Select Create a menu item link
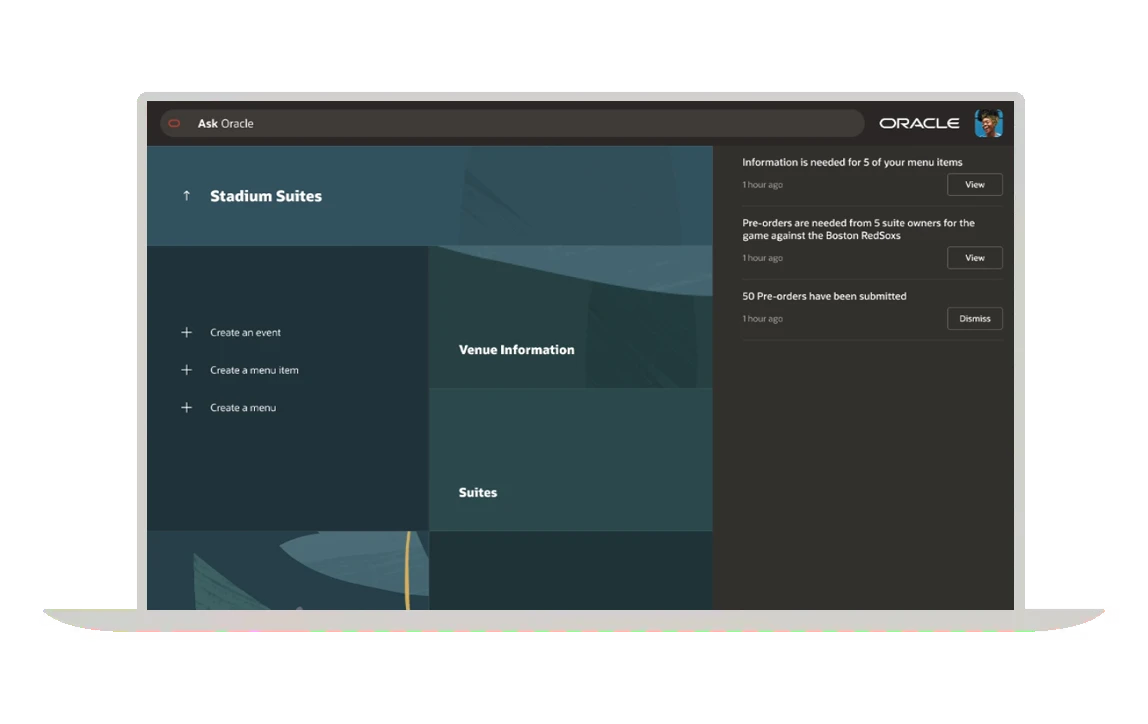This screenshot has height=724, width=1148. click(254, 370)
